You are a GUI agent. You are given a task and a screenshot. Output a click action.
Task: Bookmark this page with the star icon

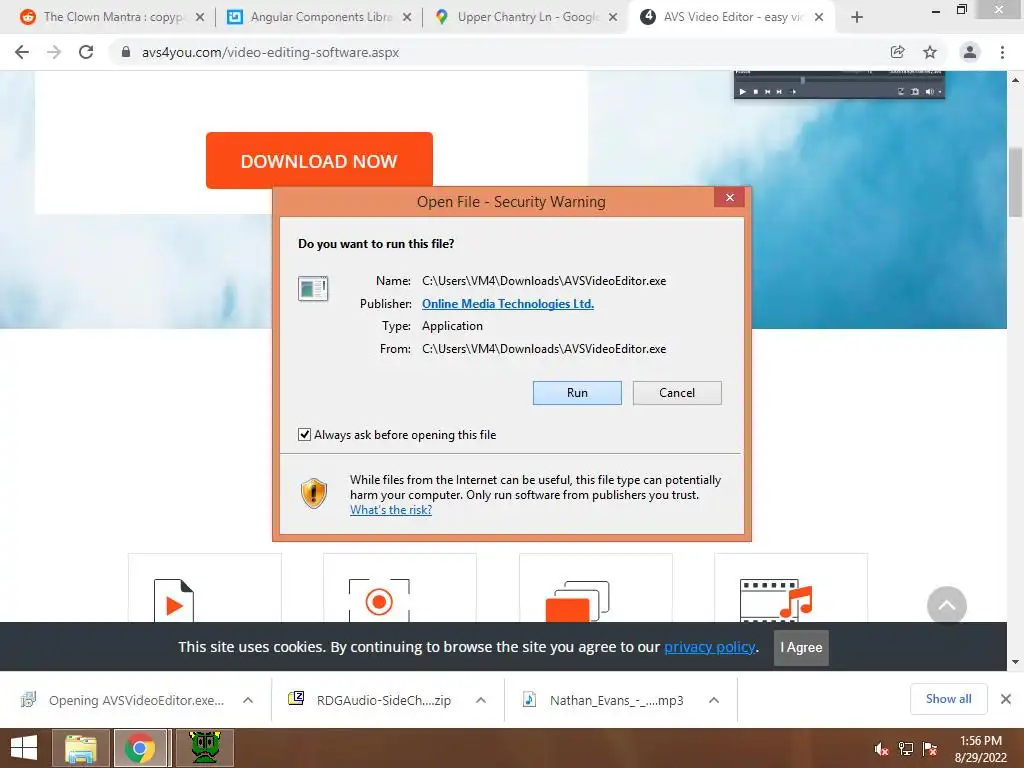(930, 52)
